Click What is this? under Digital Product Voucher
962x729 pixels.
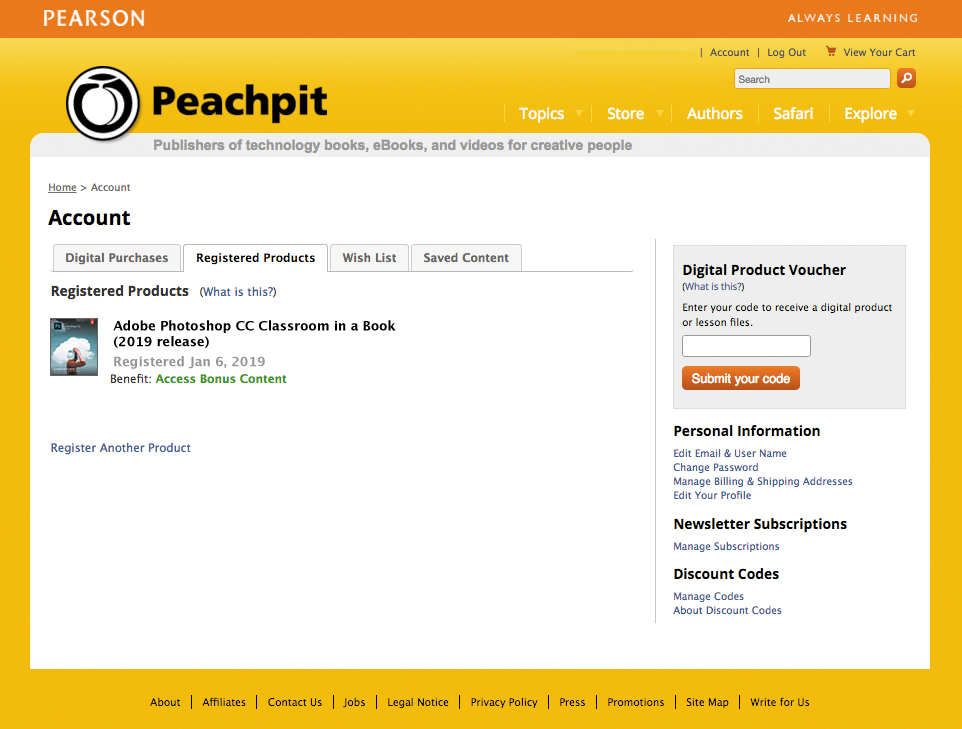(713, 287)
